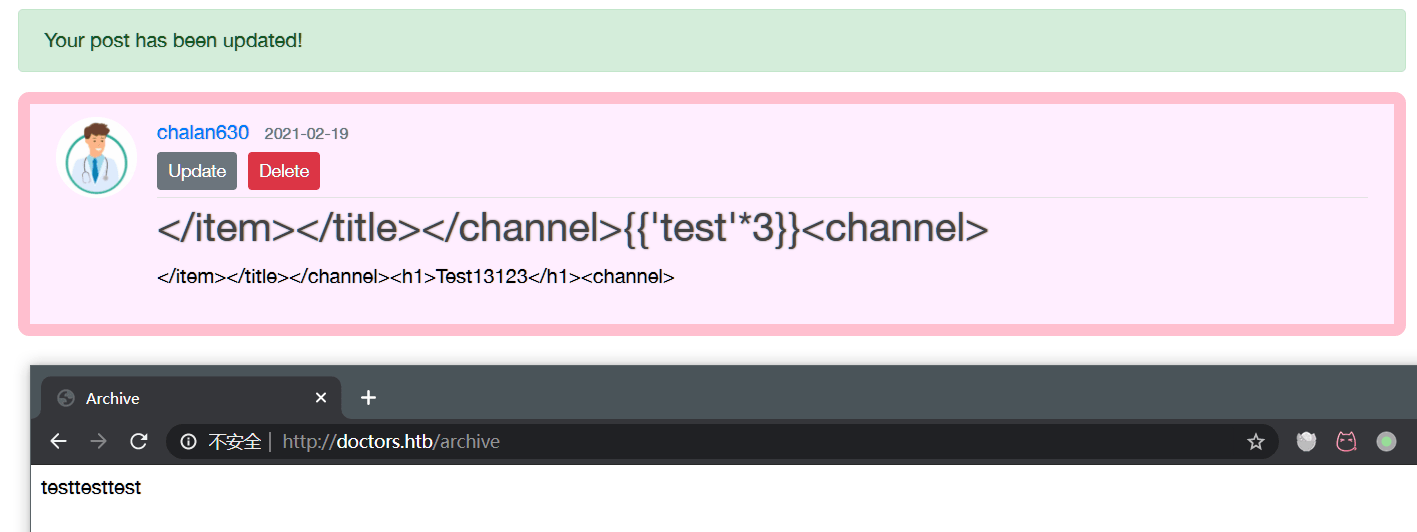Delete the post using the red button
The width and height of the screenshot is (1417, 532).
point(284,171)
